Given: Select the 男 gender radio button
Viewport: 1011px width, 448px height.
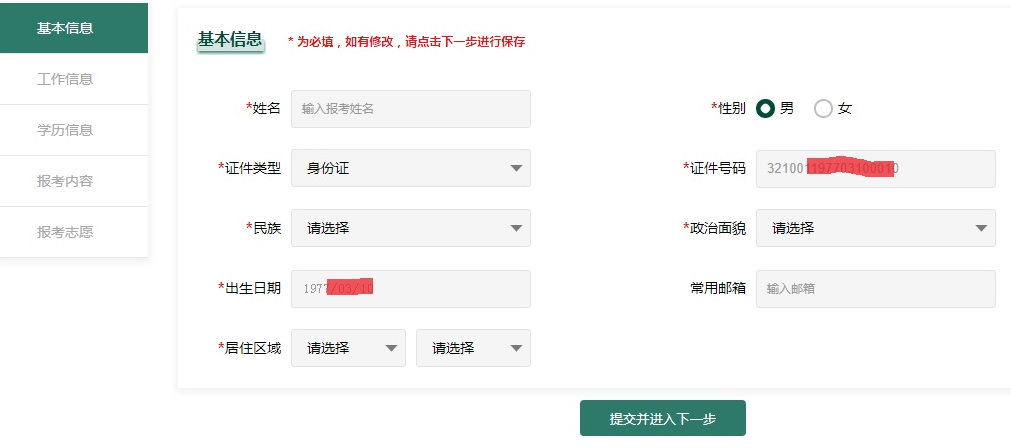Looking at the screenshot, I should [x=766, y=108].
